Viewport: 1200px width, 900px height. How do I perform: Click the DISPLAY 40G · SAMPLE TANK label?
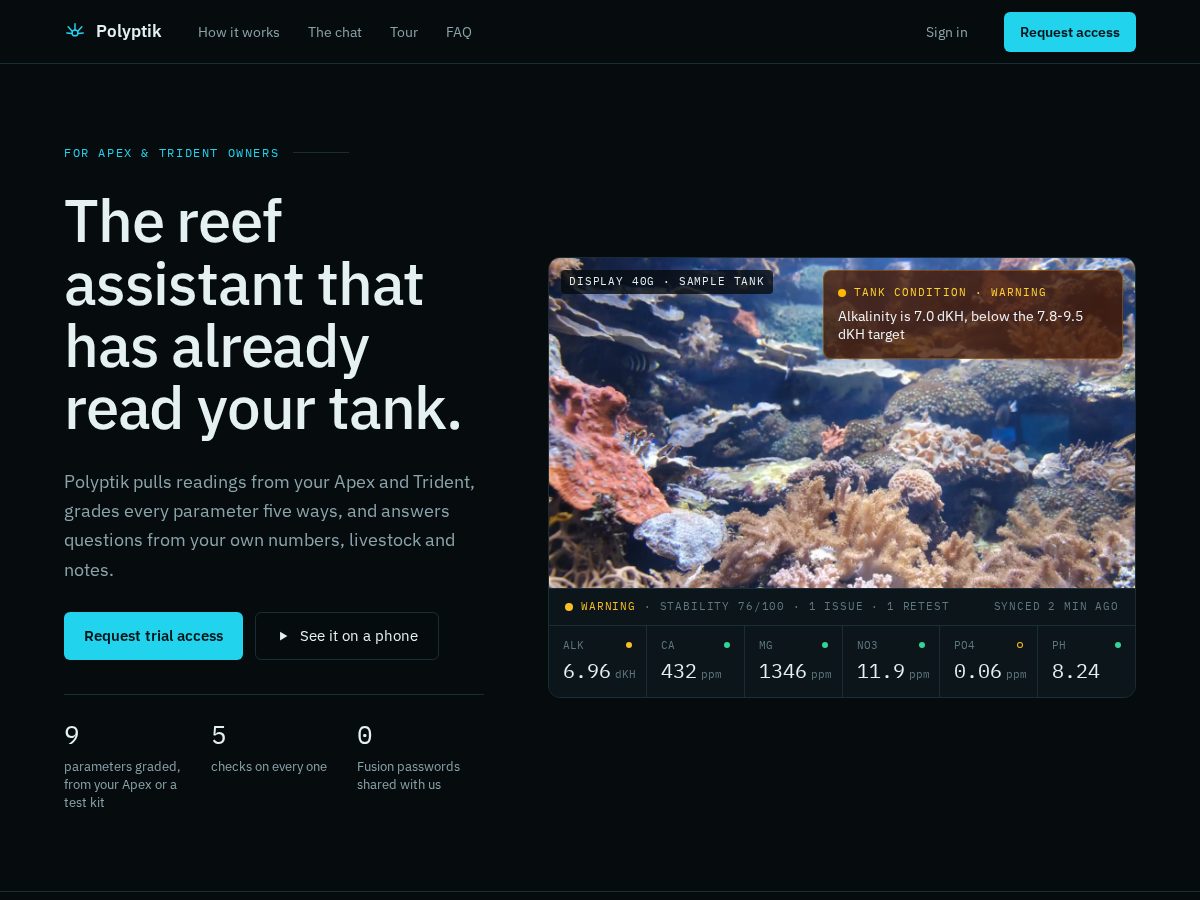coord(667,282)
